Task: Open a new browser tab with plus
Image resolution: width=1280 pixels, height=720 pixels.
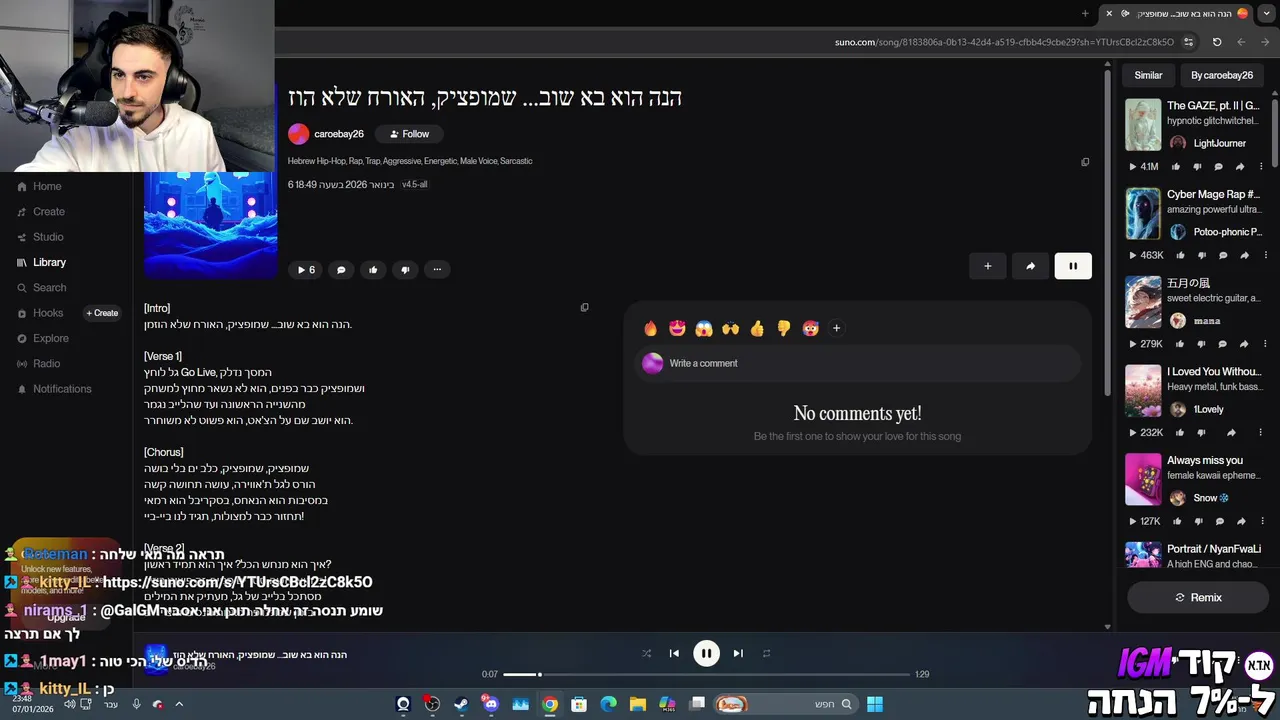Action: tap(1085, 13)
